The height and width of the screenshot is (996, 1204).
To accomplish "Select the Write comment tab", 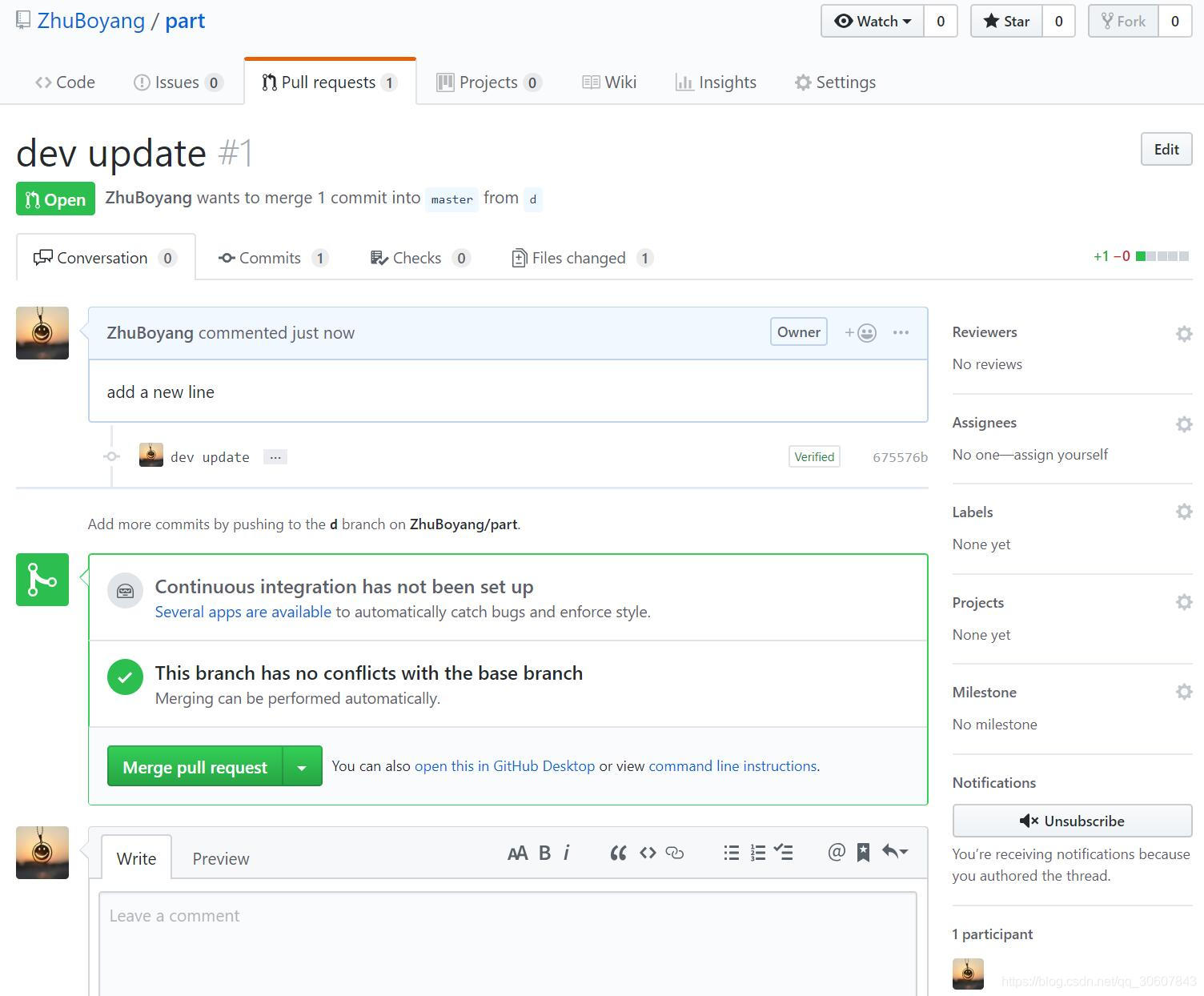I will coord(136,858).
